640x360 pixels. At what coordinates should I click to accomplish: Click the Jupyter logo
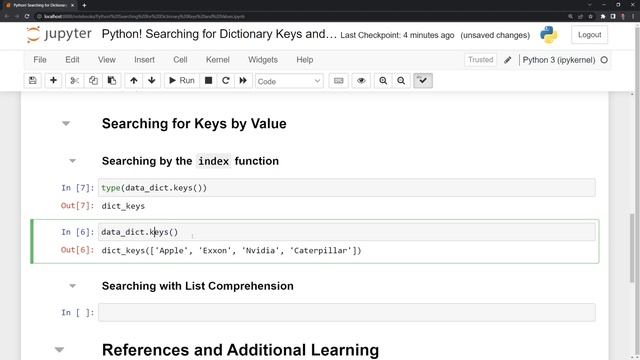[x=59, y=34]
